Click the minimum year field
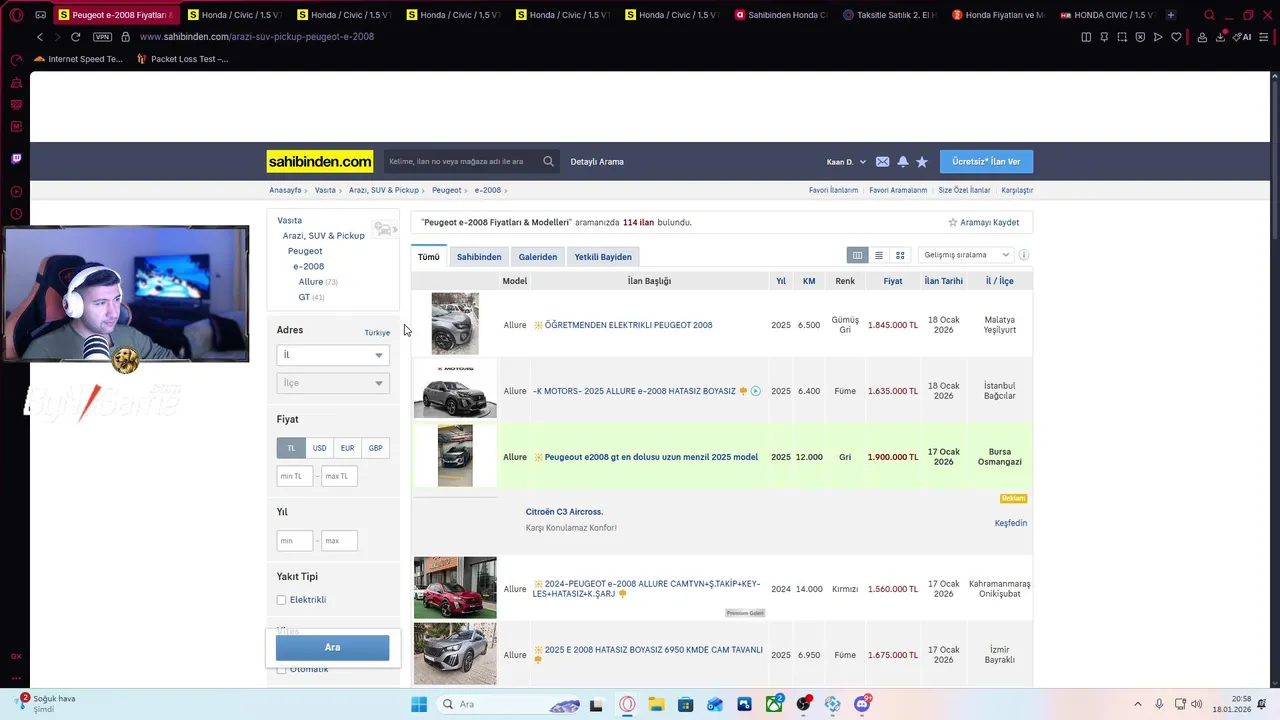This screenshot has height=720, width=1280. point(295,541)
